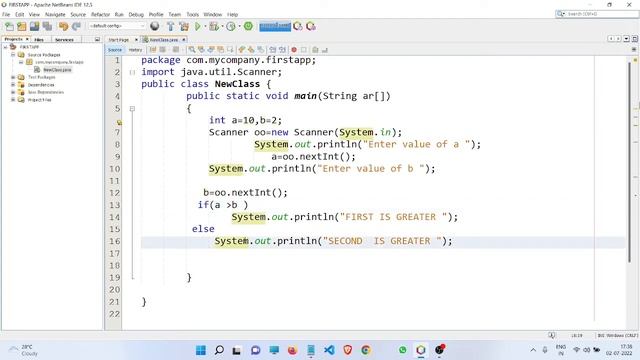The width and height of the screenshot is (640, 360).
Task: Click the Profile Project clock icon
Action: pos(231,27)
